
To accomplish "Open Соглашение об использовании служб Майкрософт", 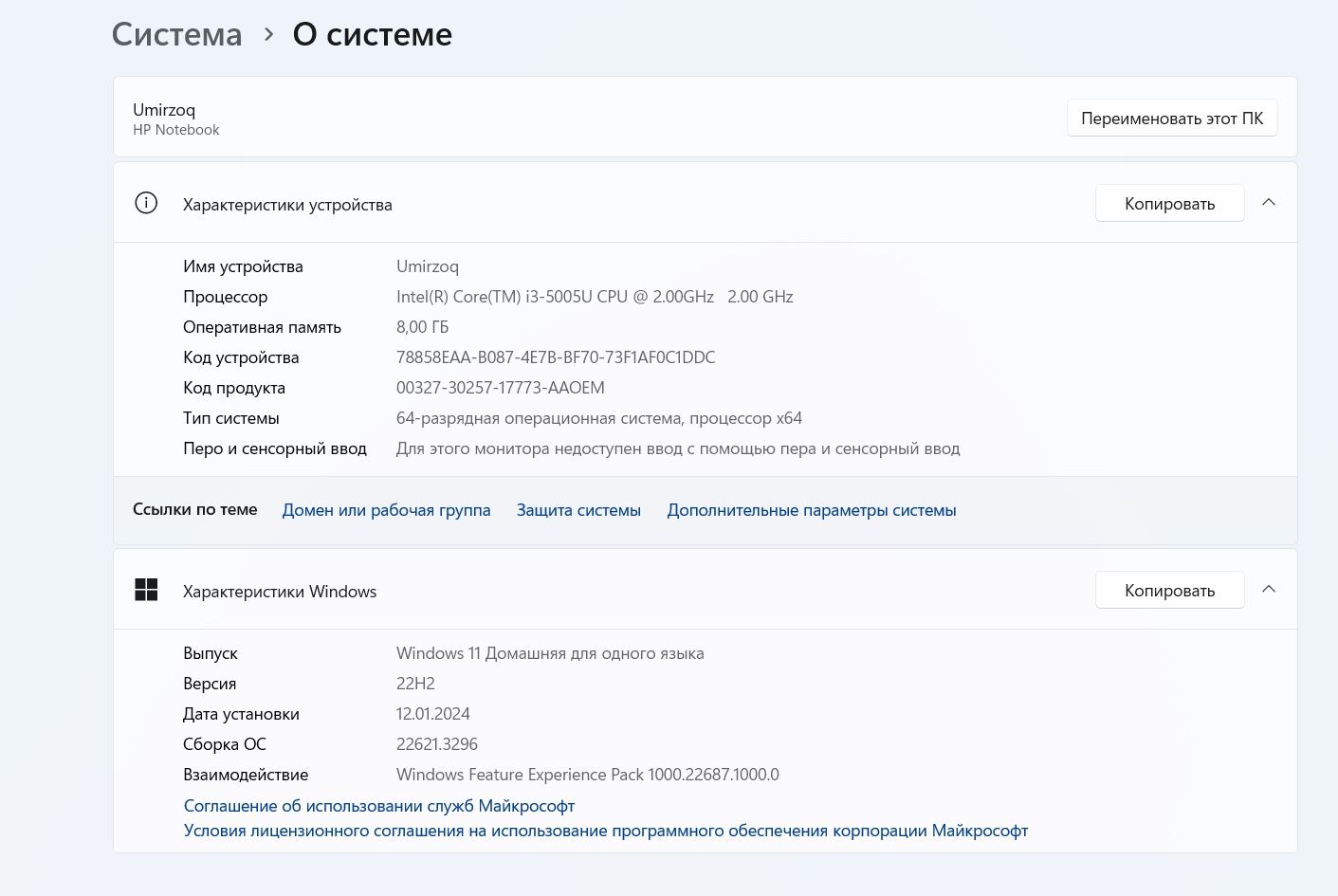I will click(379, 806).
